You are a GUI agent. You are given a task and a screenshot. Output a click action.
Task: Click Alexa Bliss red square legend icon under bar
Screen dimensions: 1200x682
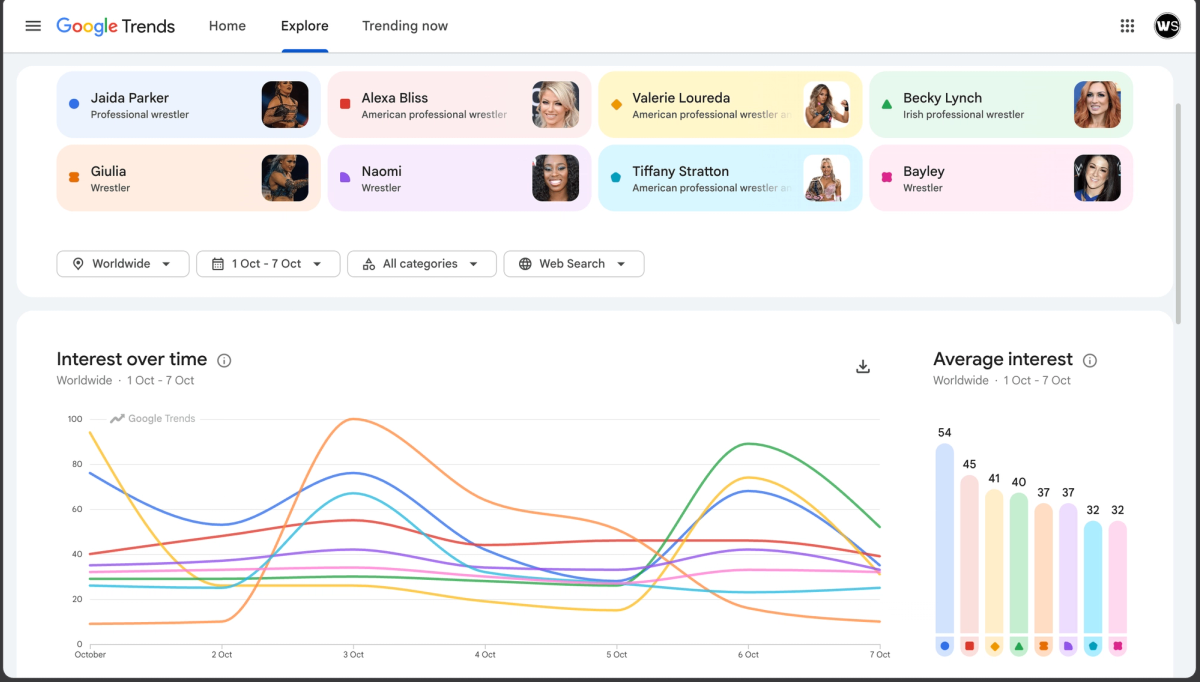(x=969, y=646)
